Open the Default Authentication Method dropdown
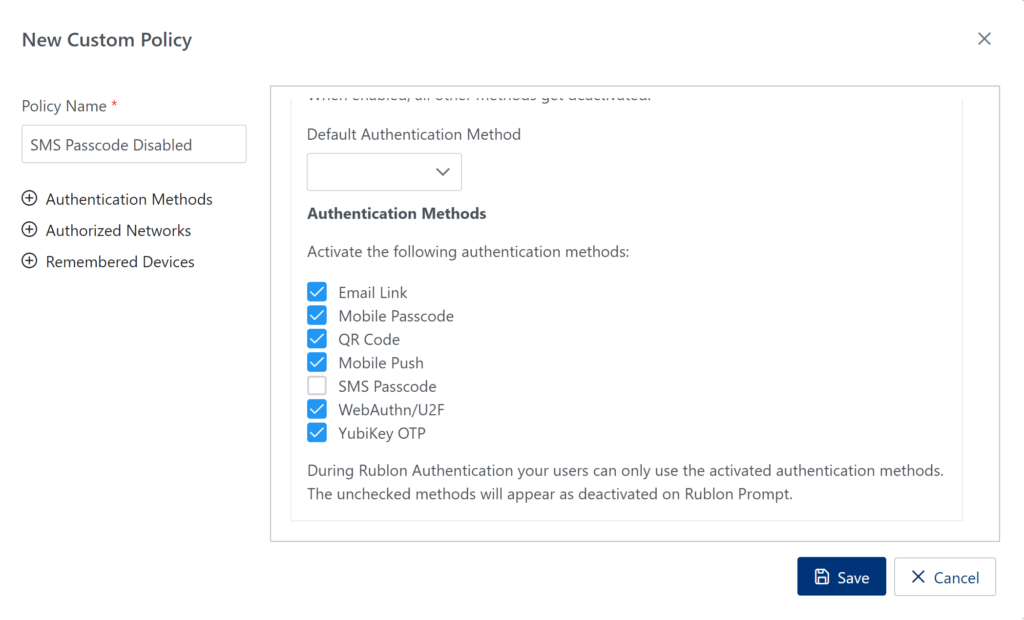The width and height of the screenshot is (1024, 620). [x=383, y=172]
